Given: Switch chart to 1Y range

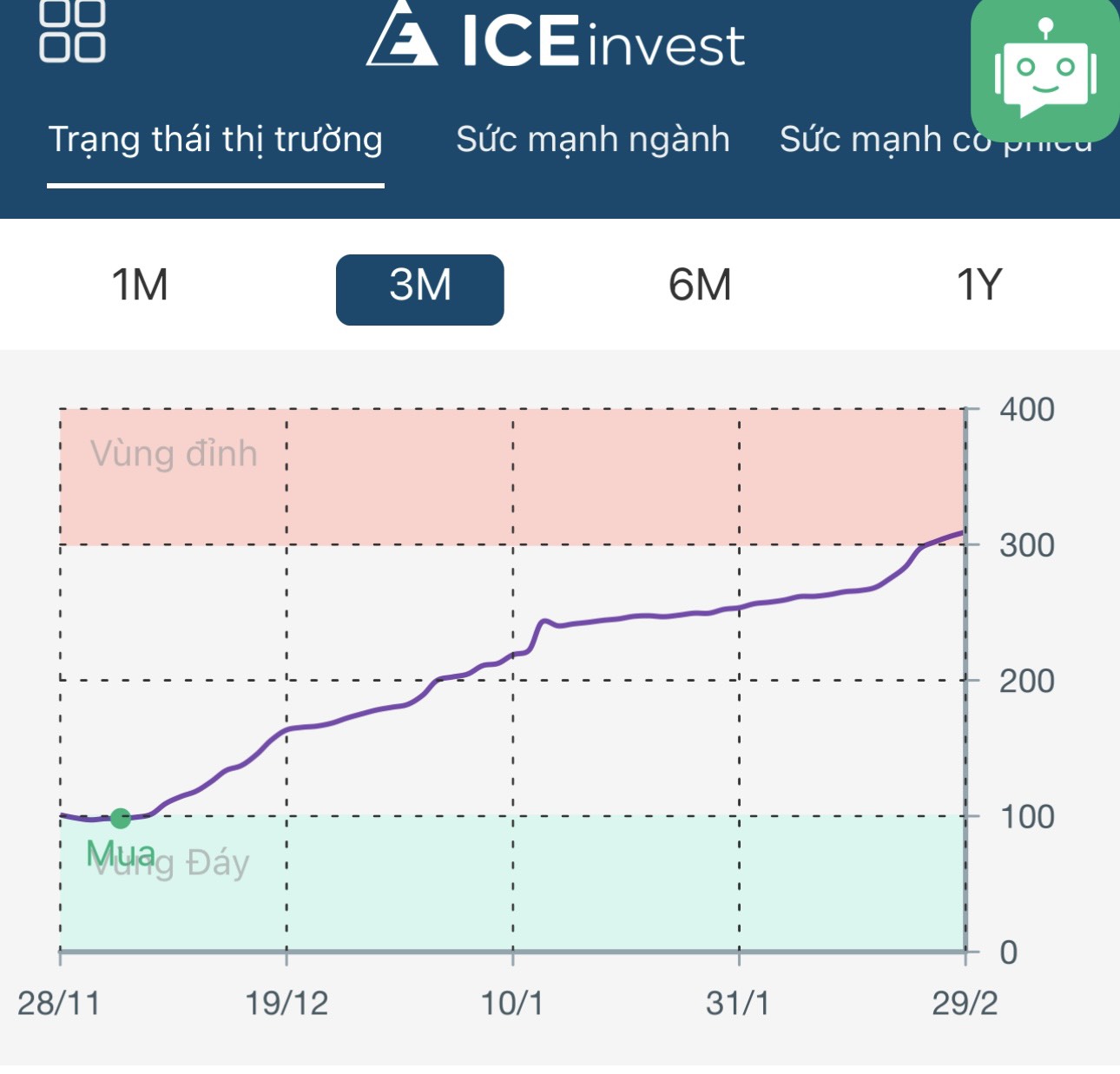Looking at the screenshot, I should point(979,286).
